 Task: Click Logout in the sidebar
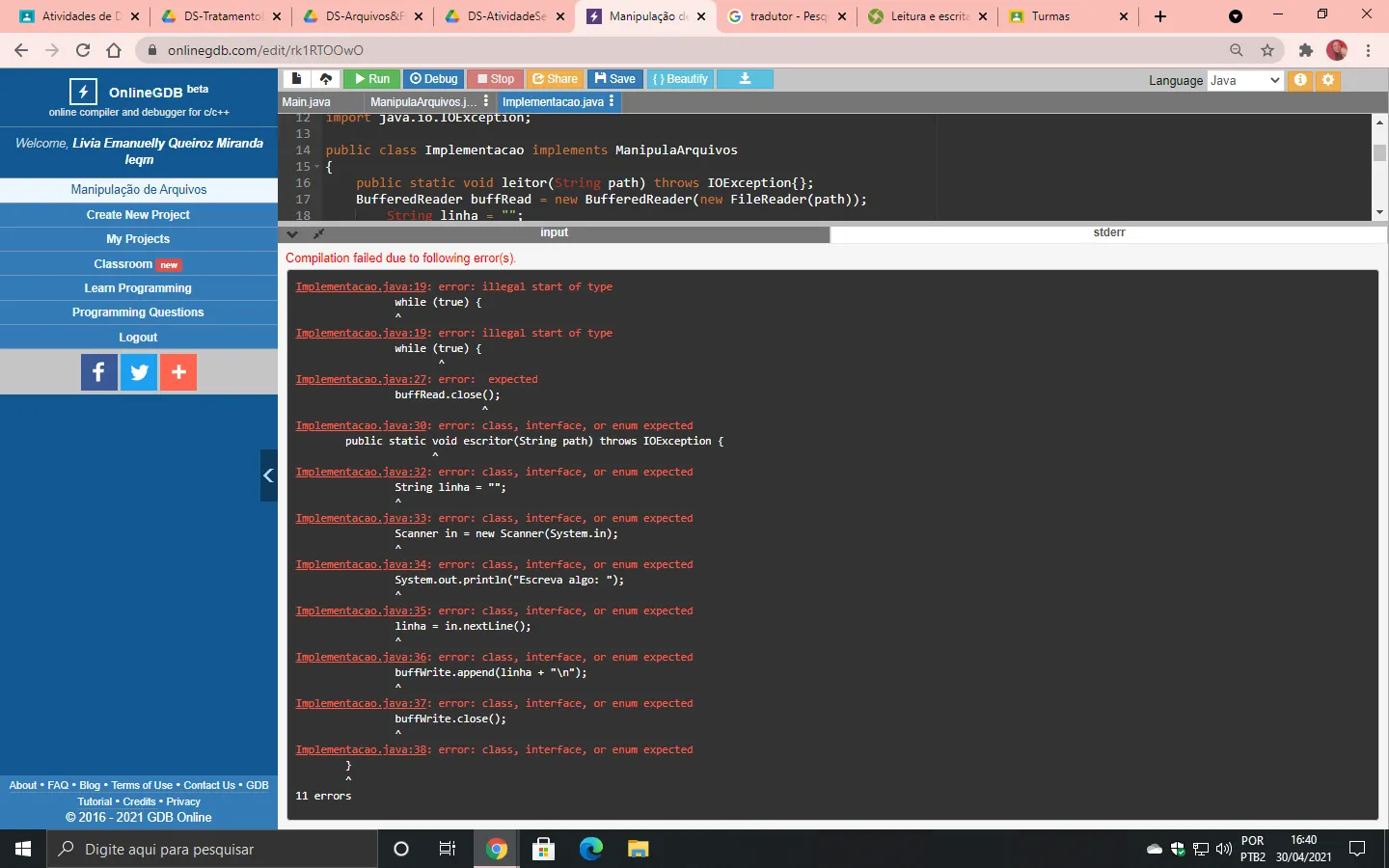(139, 338)
